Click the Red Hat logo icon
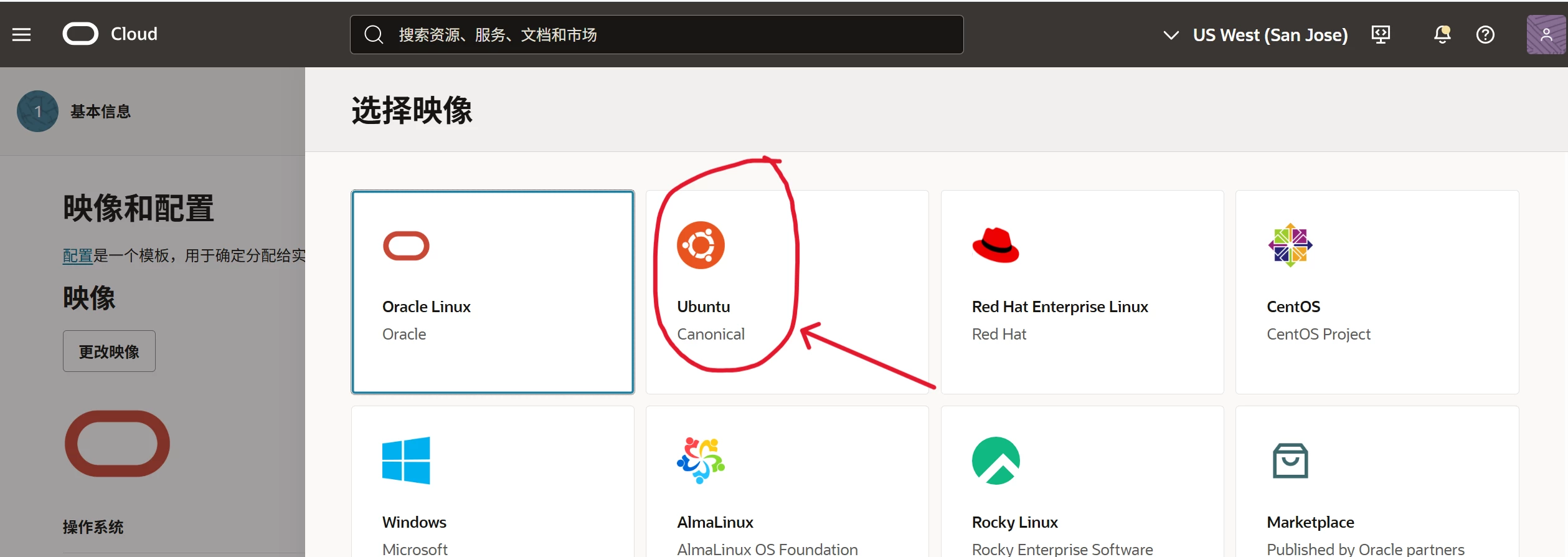Image resolution: width=1568 pixels, height=557 pixels. click(x=996, y=245)
